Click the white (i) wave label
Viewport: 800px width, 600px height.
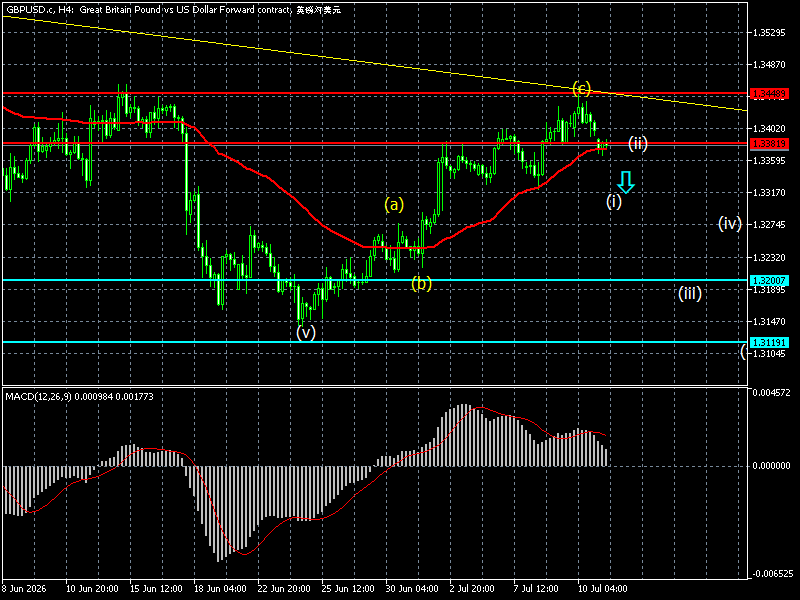pyautogui.click(x=614, y=202)
